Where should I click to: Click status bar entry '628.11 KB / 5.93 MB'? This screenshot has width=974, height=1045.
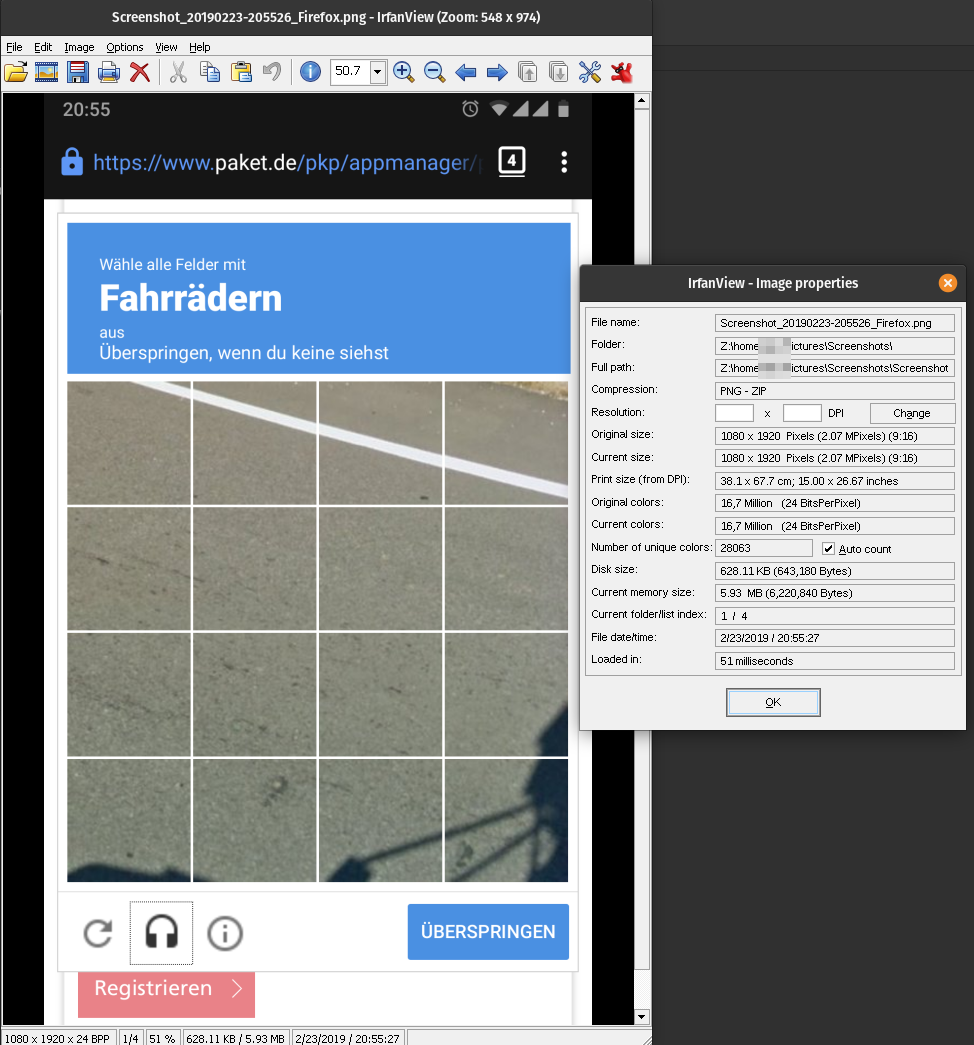(x=235, y=1038)
